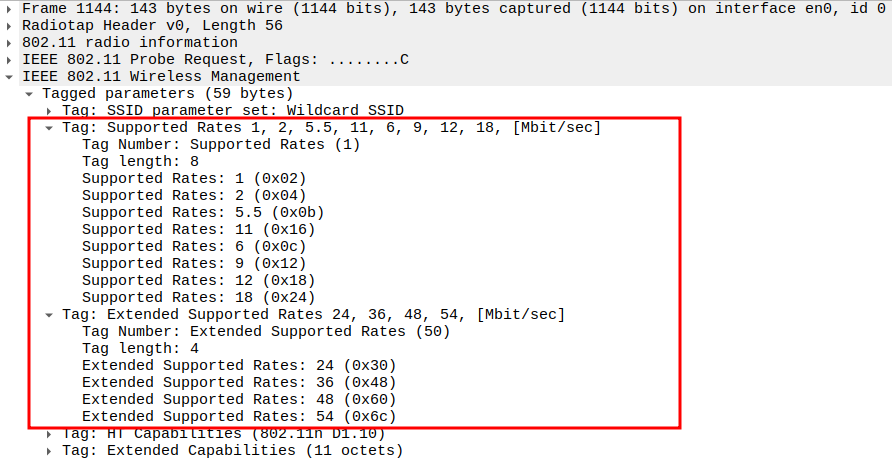Collapse the IEEE 802.11 Wireless Management section
Viewport: 892px width, 463px height.
pyautogui.click(x=10, y=76)
